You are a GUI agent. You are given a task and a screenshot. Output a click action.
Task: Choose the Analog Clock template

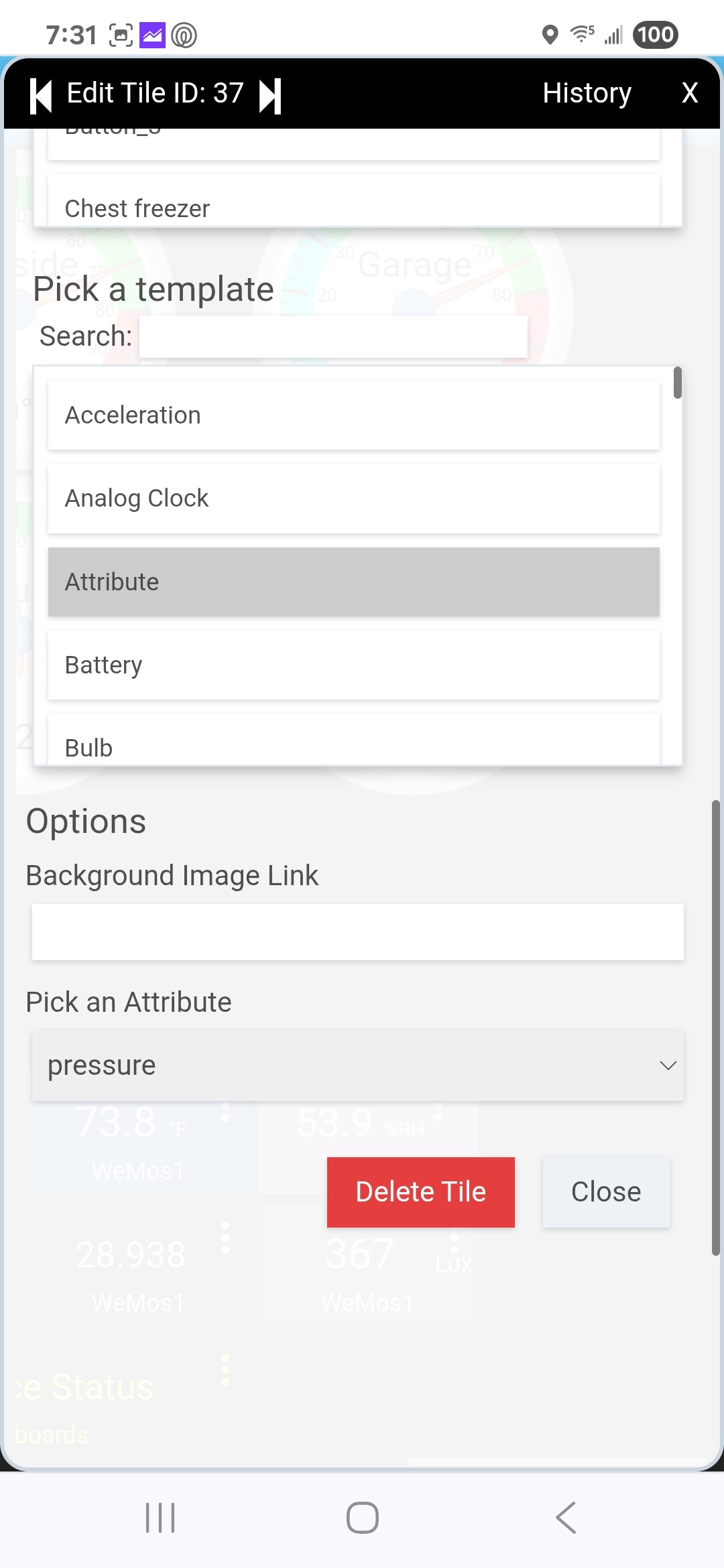tap(354, 499)
